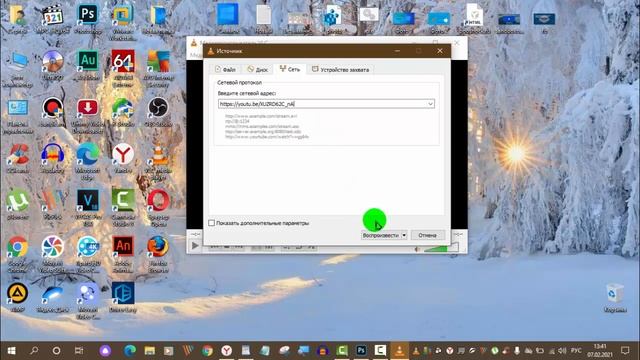Image resolution: width=640 pixels, height=360 pixels.
Task: Open File Explorer from the taskbar
Action: [149, 351]
